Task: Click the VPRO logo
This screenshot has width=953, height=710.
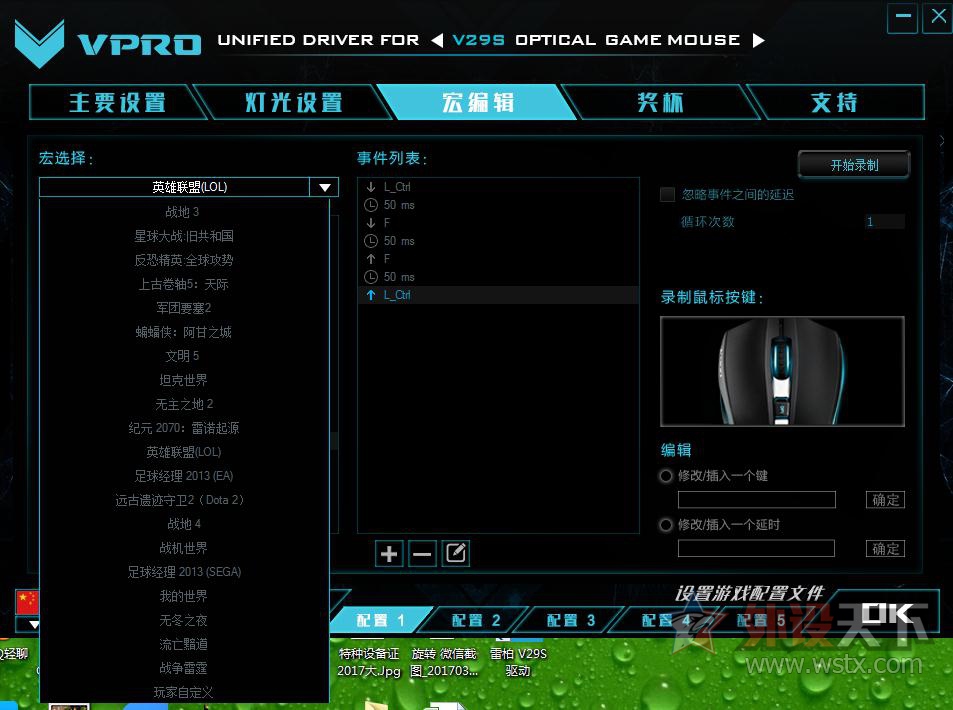Action: coord(108,43)
